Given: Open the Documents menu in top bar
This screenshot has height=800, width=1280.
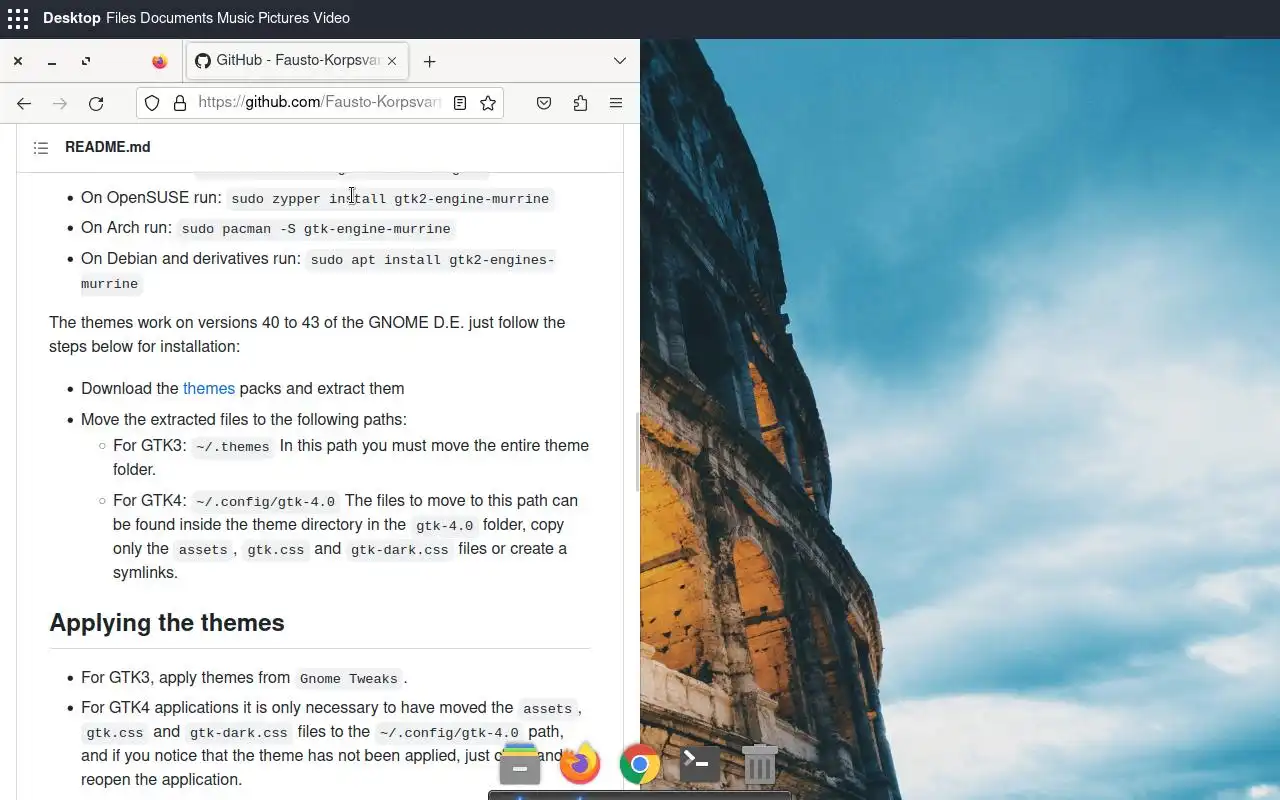Looking at the screenshot, I should (176, 18).
